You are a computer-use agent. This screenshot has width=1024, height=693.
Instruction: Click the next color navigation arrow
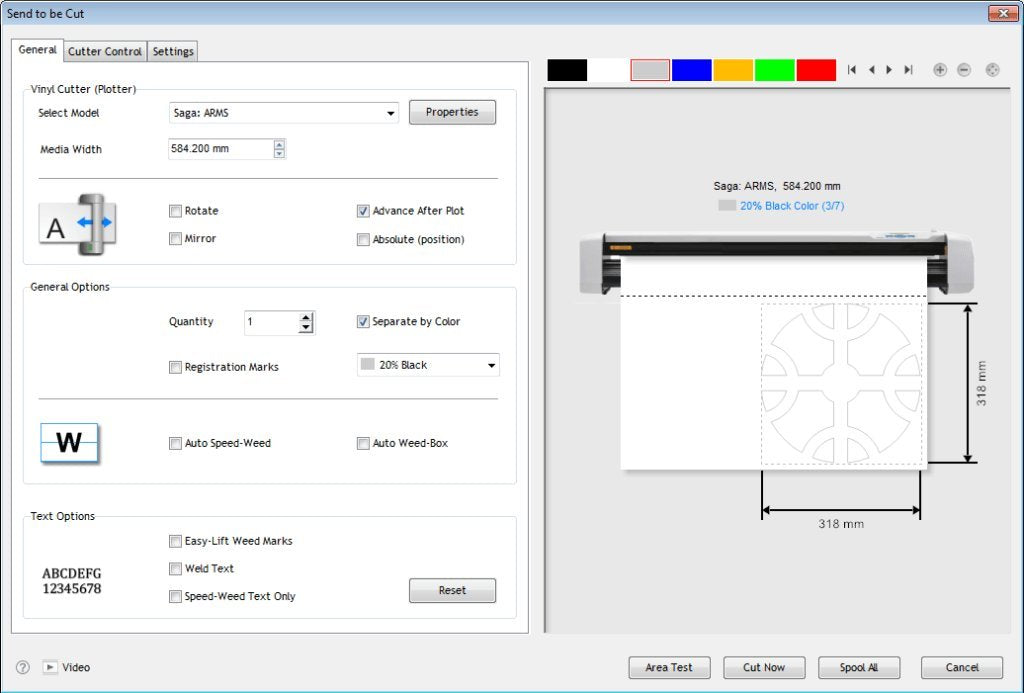coord(889,69)
